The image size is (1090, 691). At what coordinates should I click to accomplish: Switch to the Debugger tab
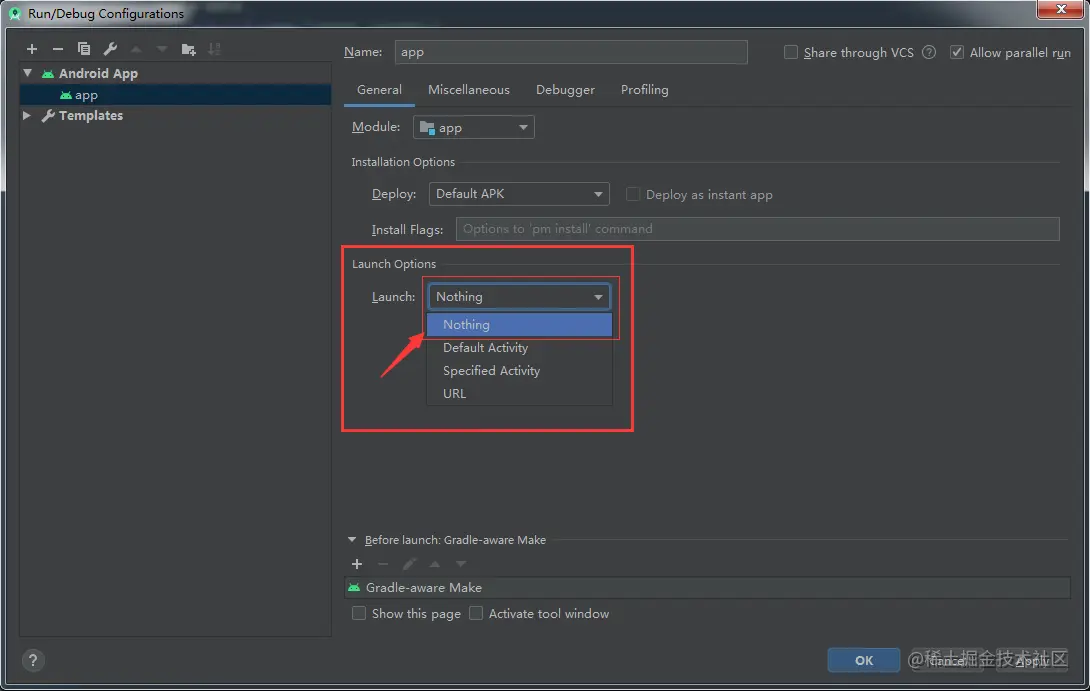[x=565, y=90]
